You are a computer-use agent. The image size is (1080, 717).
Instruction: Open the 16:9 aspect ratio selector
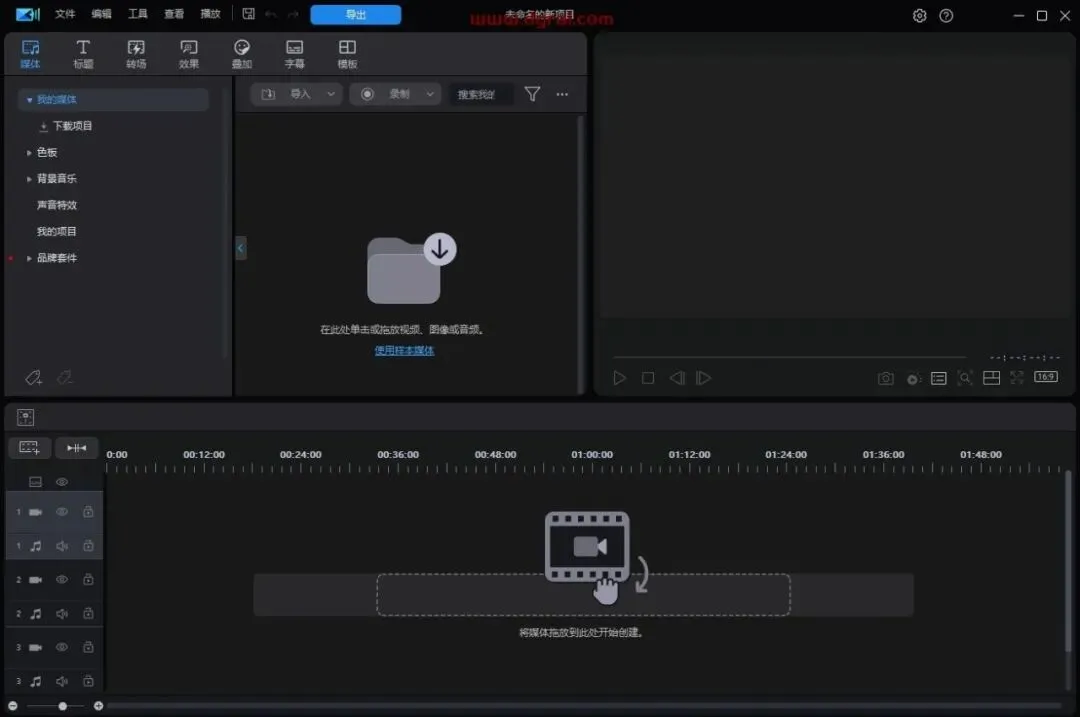pyautogui.click(x=1046, y=377)
